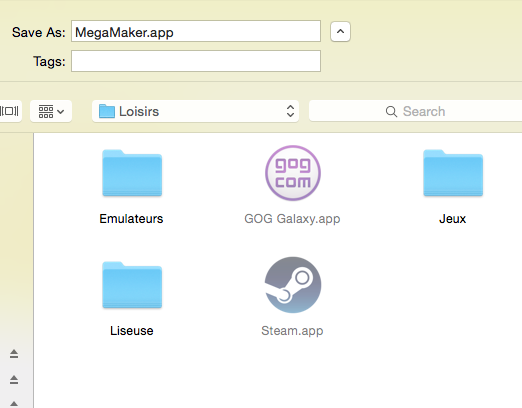Switch to Cover Flow view
This screenshot has height=408, width=522.
[x=10, y=111]
